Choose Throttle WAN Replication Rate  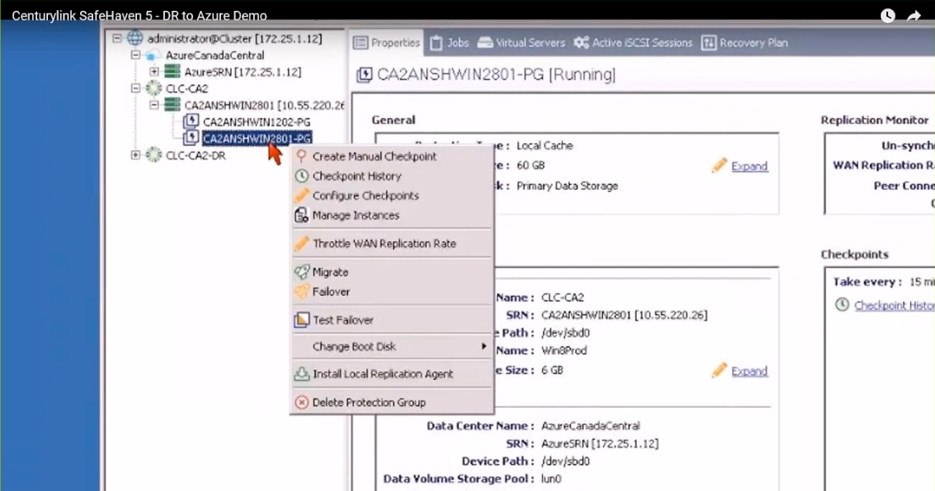(x=393, y=243)
